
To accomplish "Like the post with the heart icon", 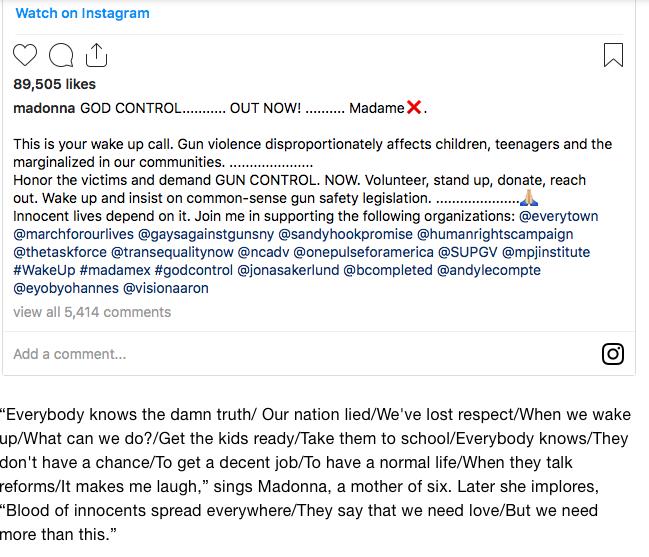I will tap(25, 55).
